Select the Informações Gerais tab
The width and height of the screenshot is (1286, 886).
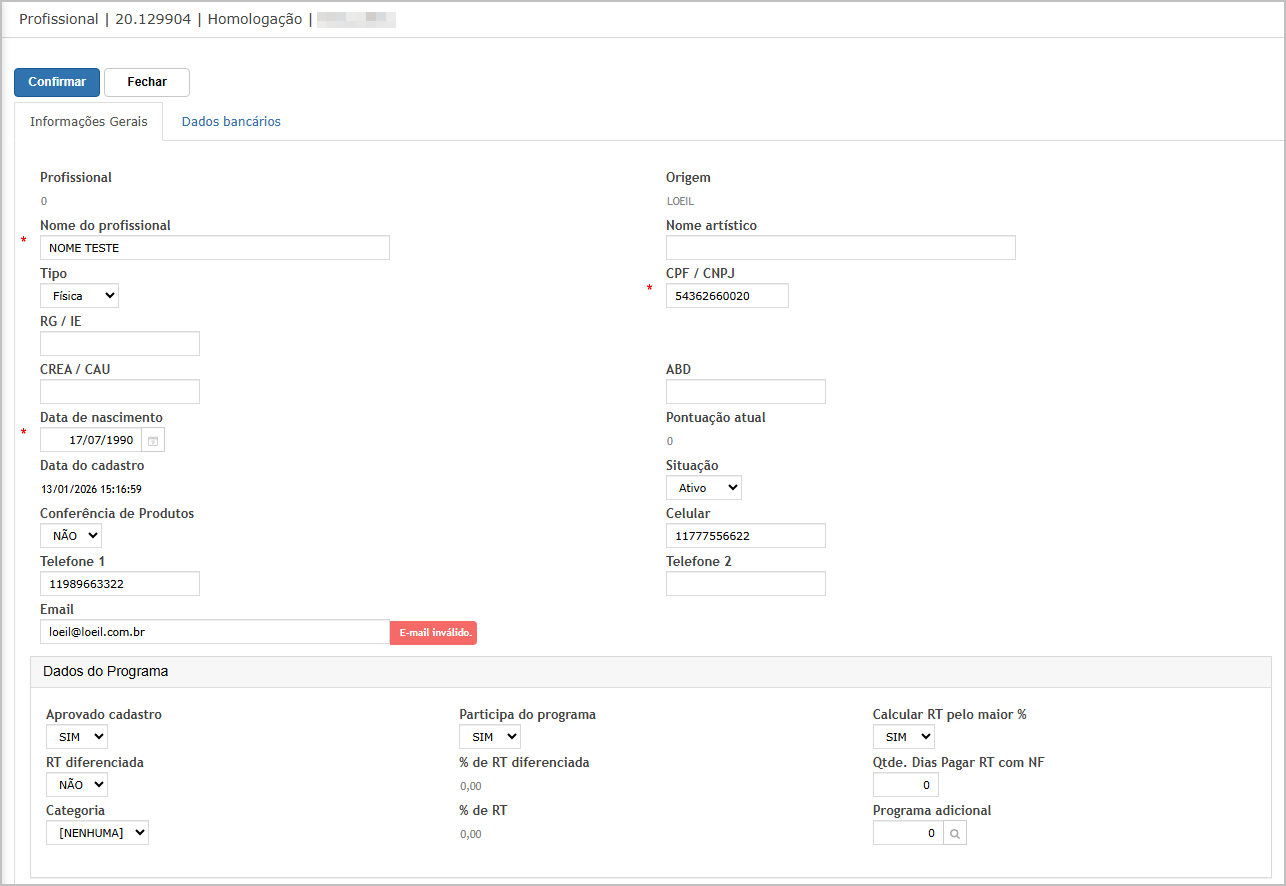pyautogui.click(x=89, y=122)
